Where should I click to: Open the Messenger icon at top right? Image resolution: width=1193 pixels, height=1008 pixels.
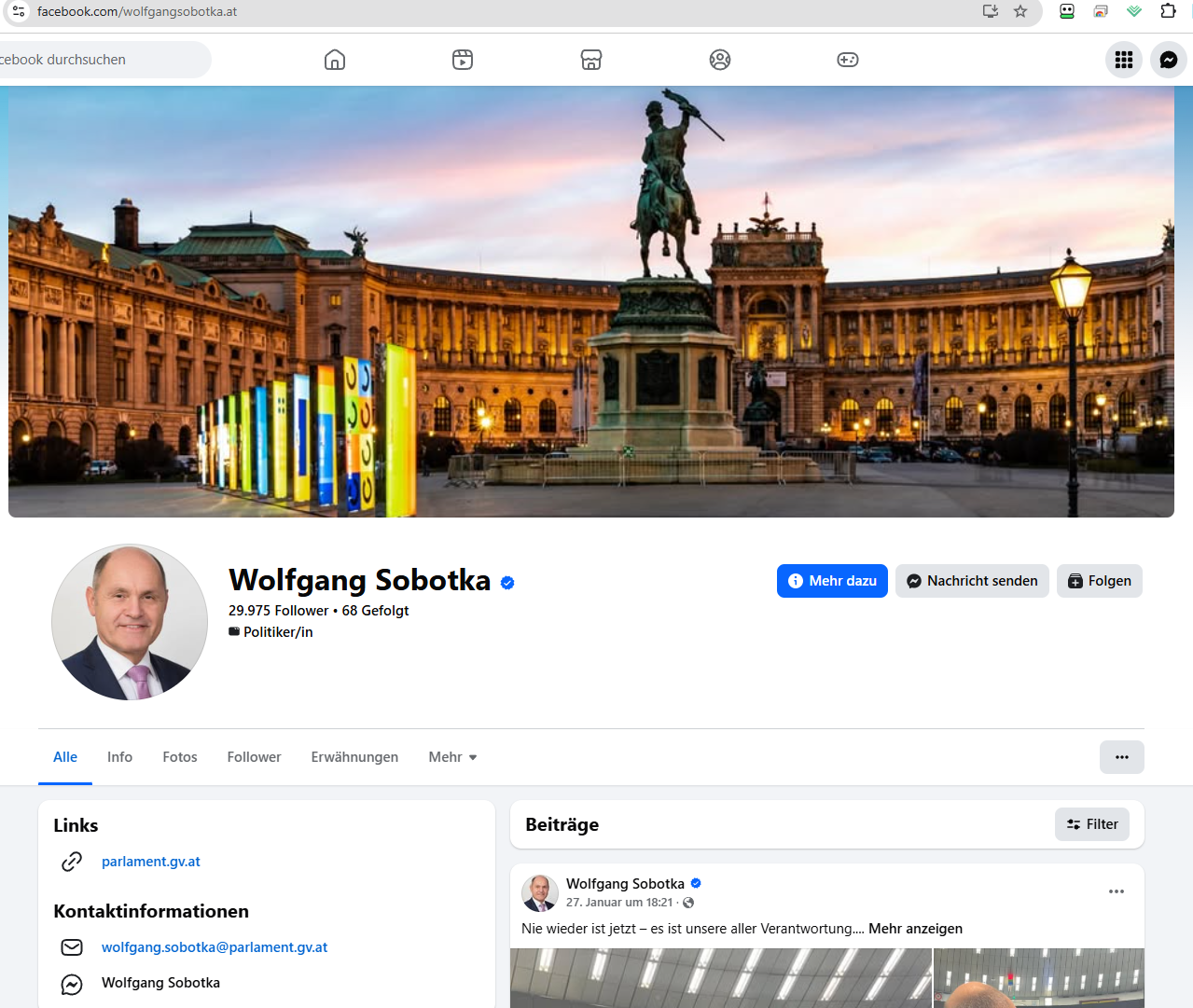tap(1168, 60)
